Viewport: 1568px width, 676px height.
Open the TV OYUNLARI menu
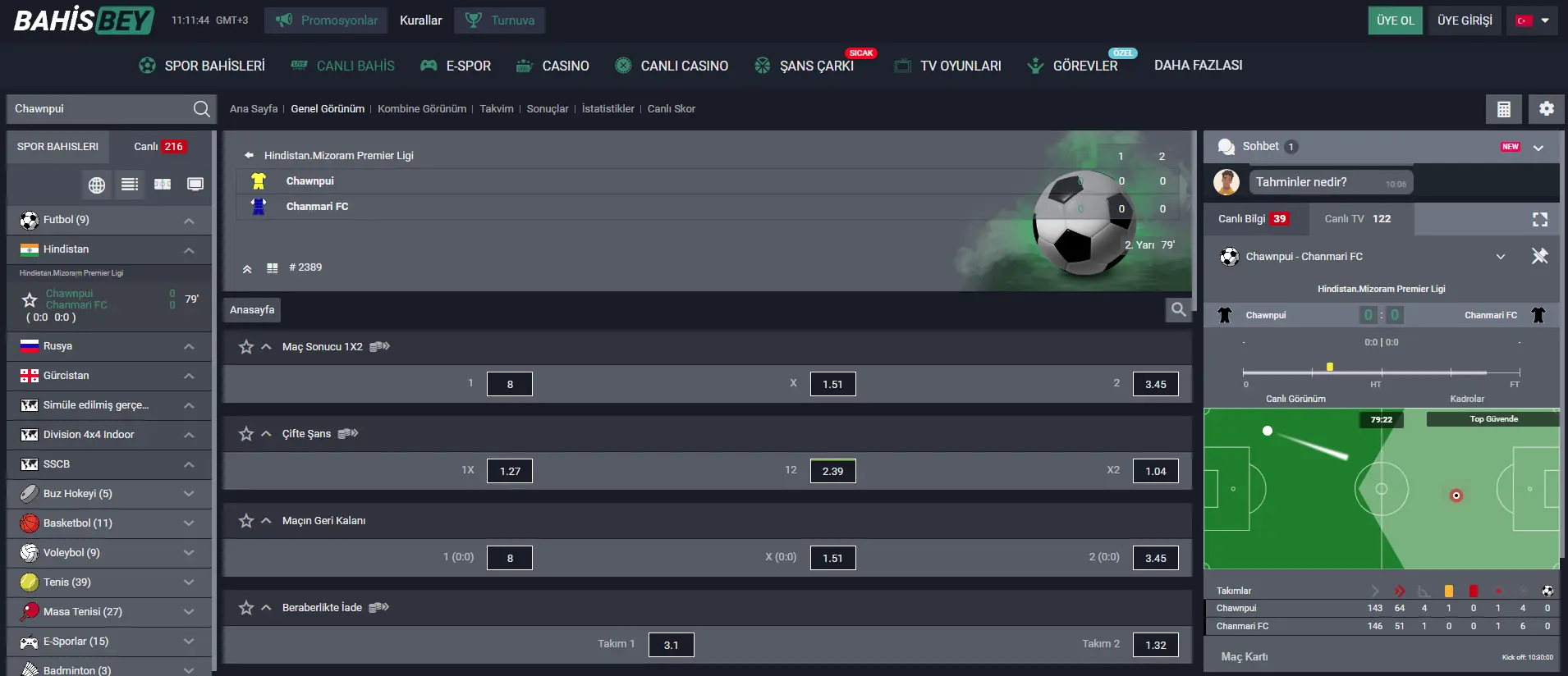click(x=947, y=66)
